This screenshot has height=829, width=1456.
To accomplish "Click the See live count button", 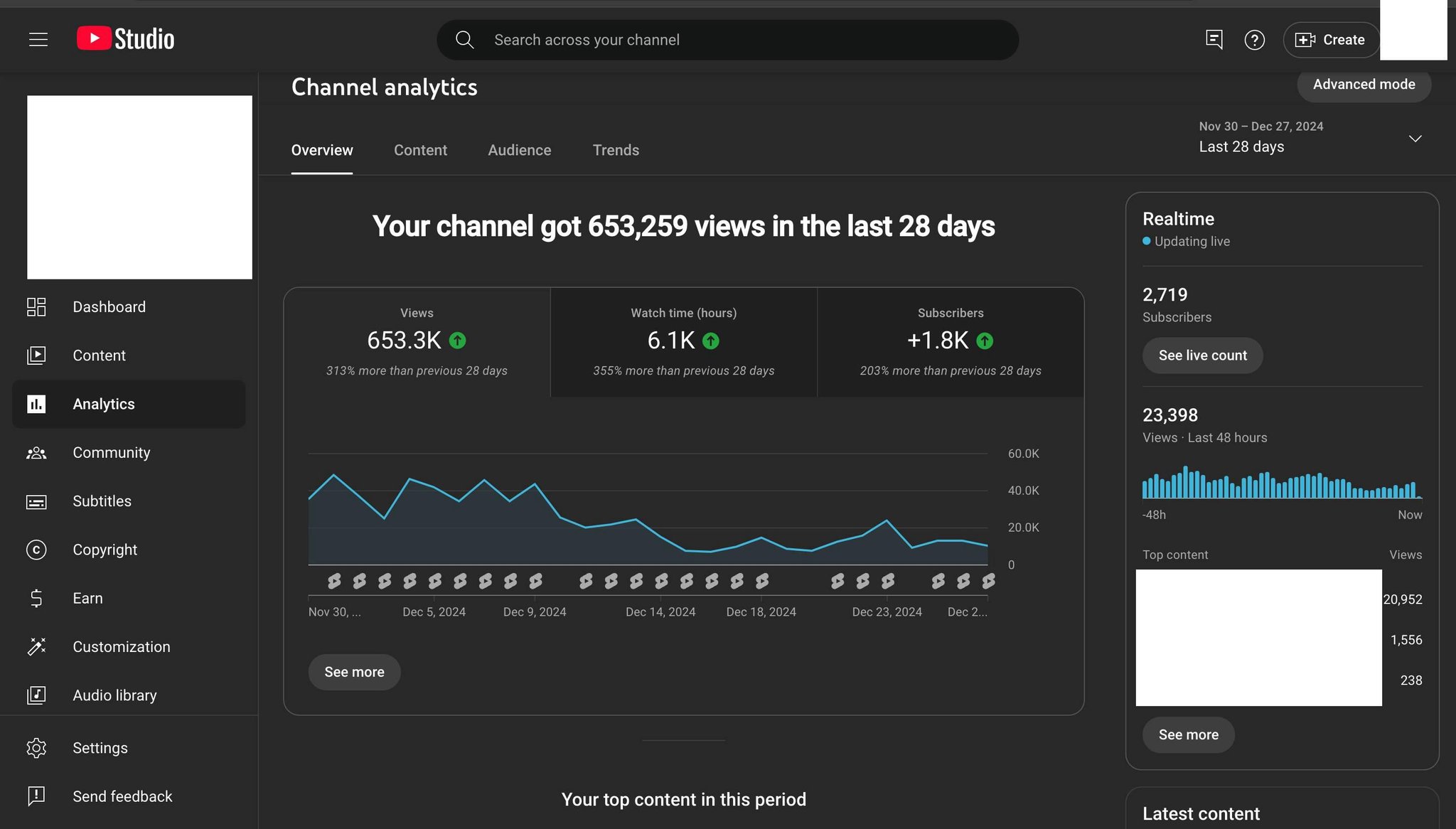I will [1202, 355].
